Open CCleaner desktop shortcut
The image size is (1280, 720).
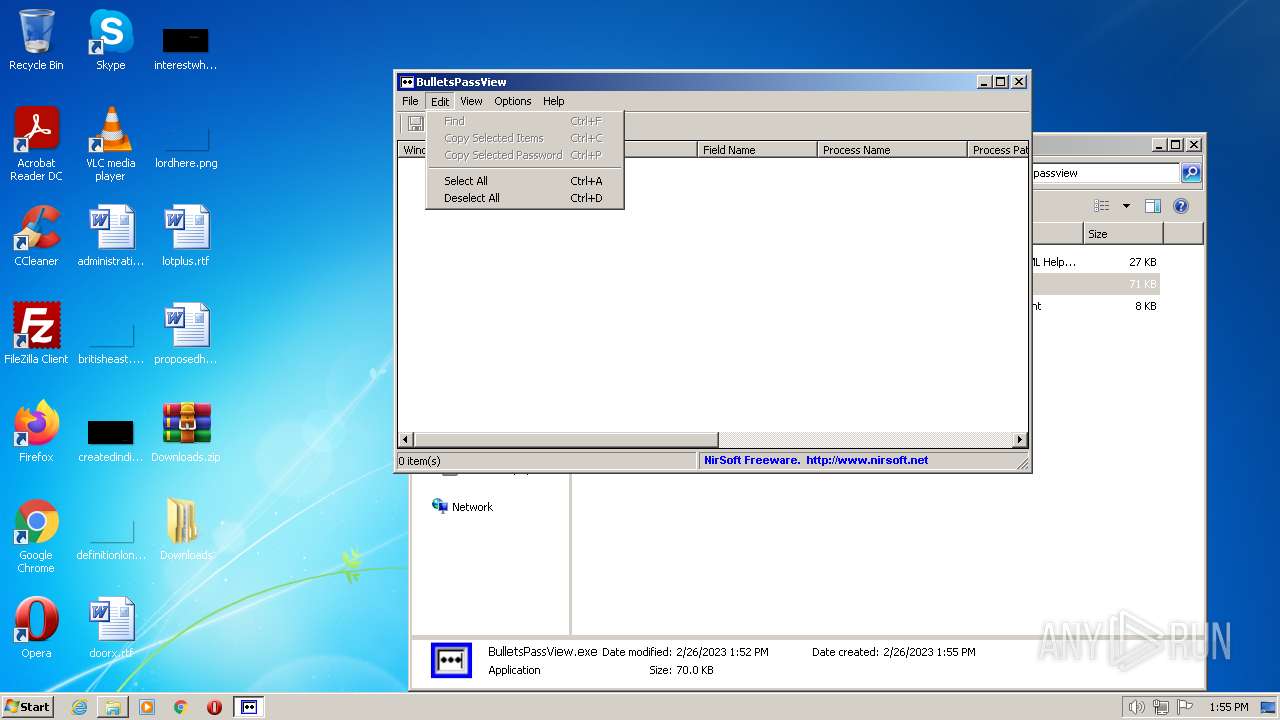tap(36, 237)
